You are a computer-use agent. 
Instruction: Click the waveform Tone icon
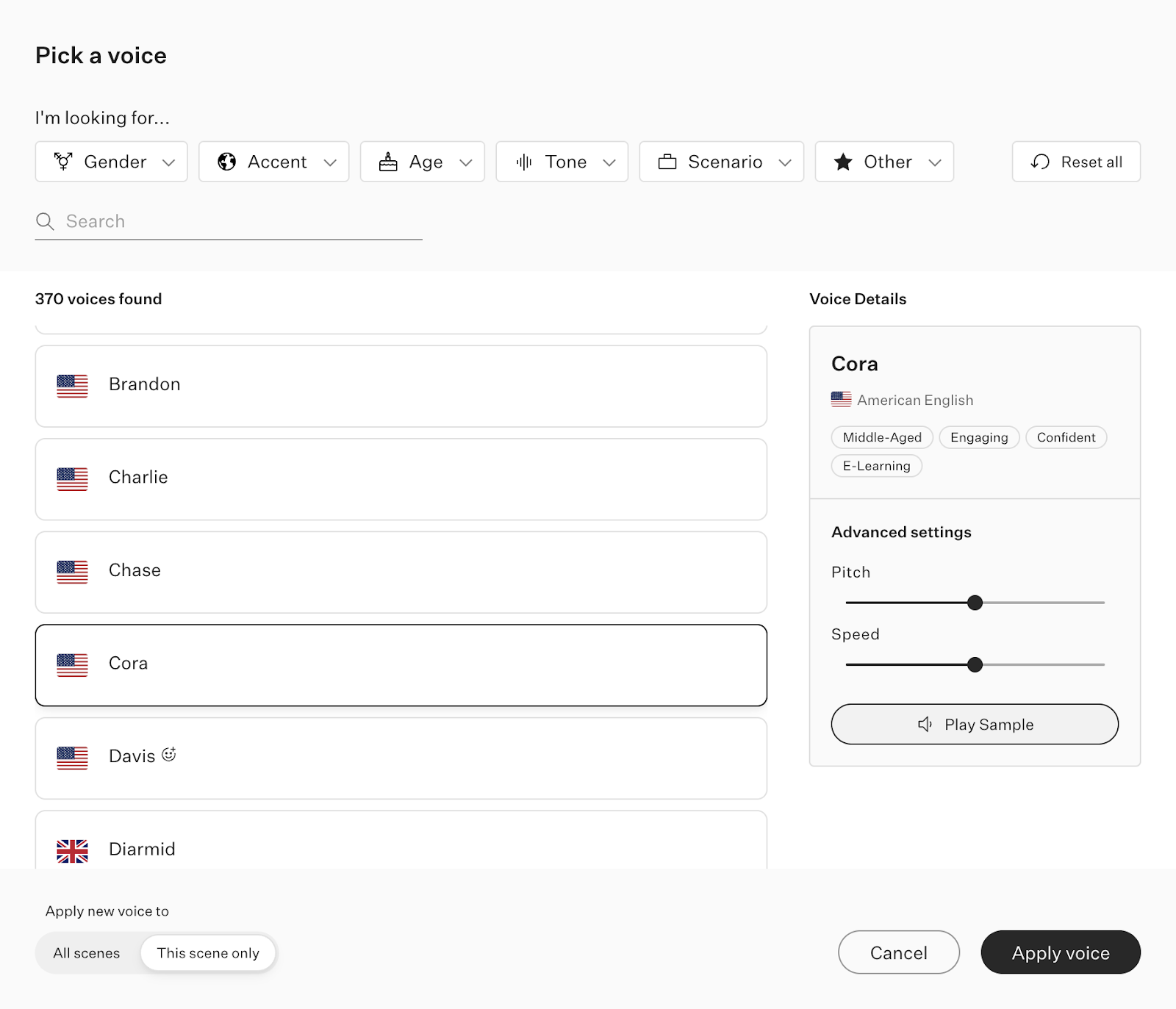coord(524,162)
